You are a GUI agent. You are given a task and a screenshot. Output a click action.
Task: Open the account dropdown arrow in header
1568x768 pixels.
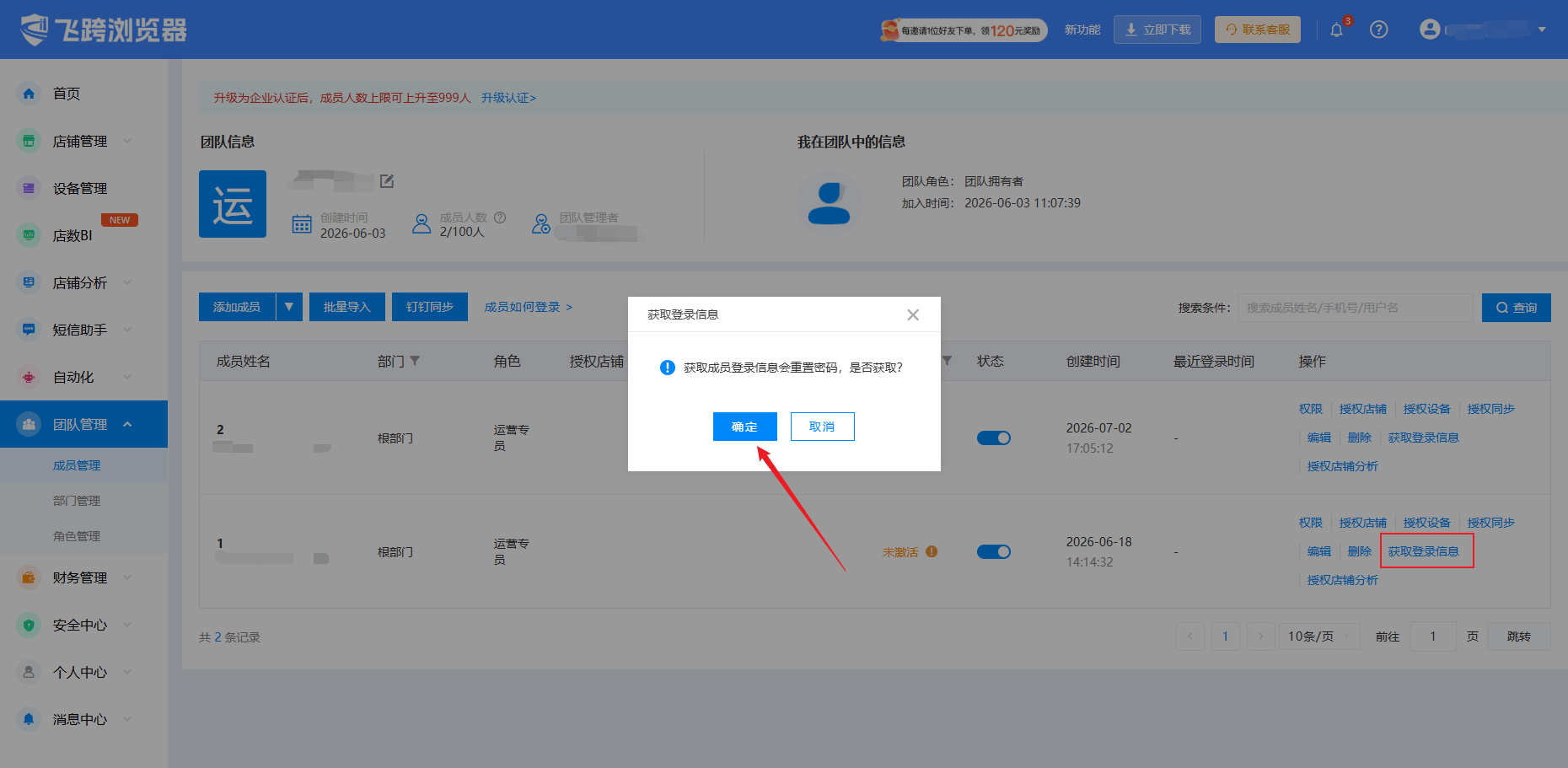1542,30
